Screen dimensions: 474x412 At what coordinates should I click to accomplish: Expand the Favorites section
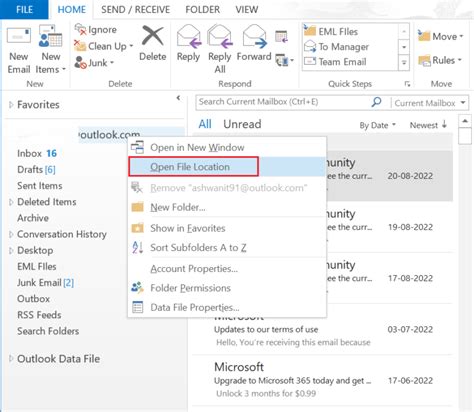click(x=11, y=105)
